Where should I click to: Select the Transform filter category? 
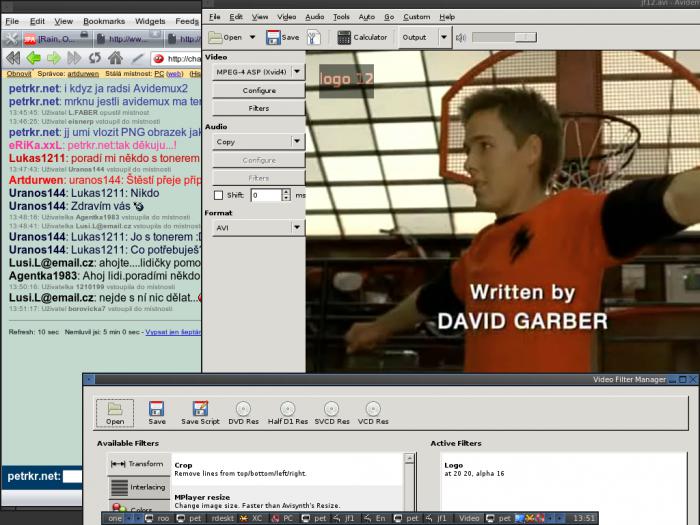click(x=139, y=464)
